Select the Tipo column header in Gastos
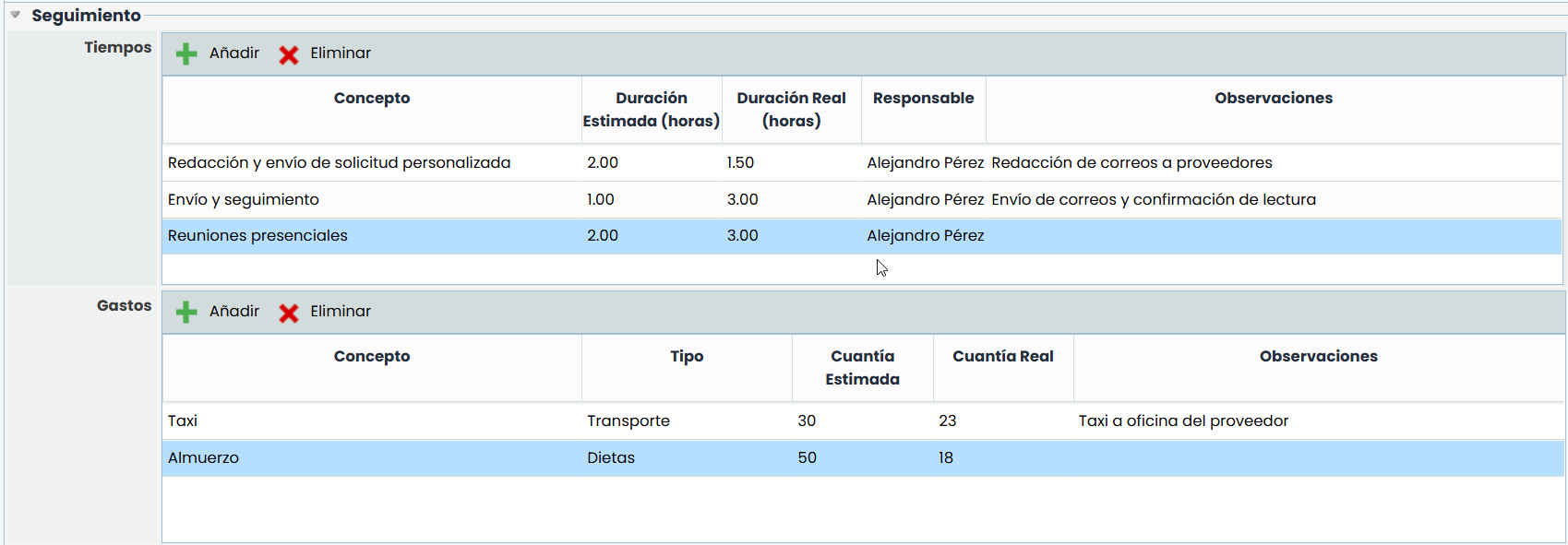The height and width of the screenshot is (545, 1568). point(687,357)
